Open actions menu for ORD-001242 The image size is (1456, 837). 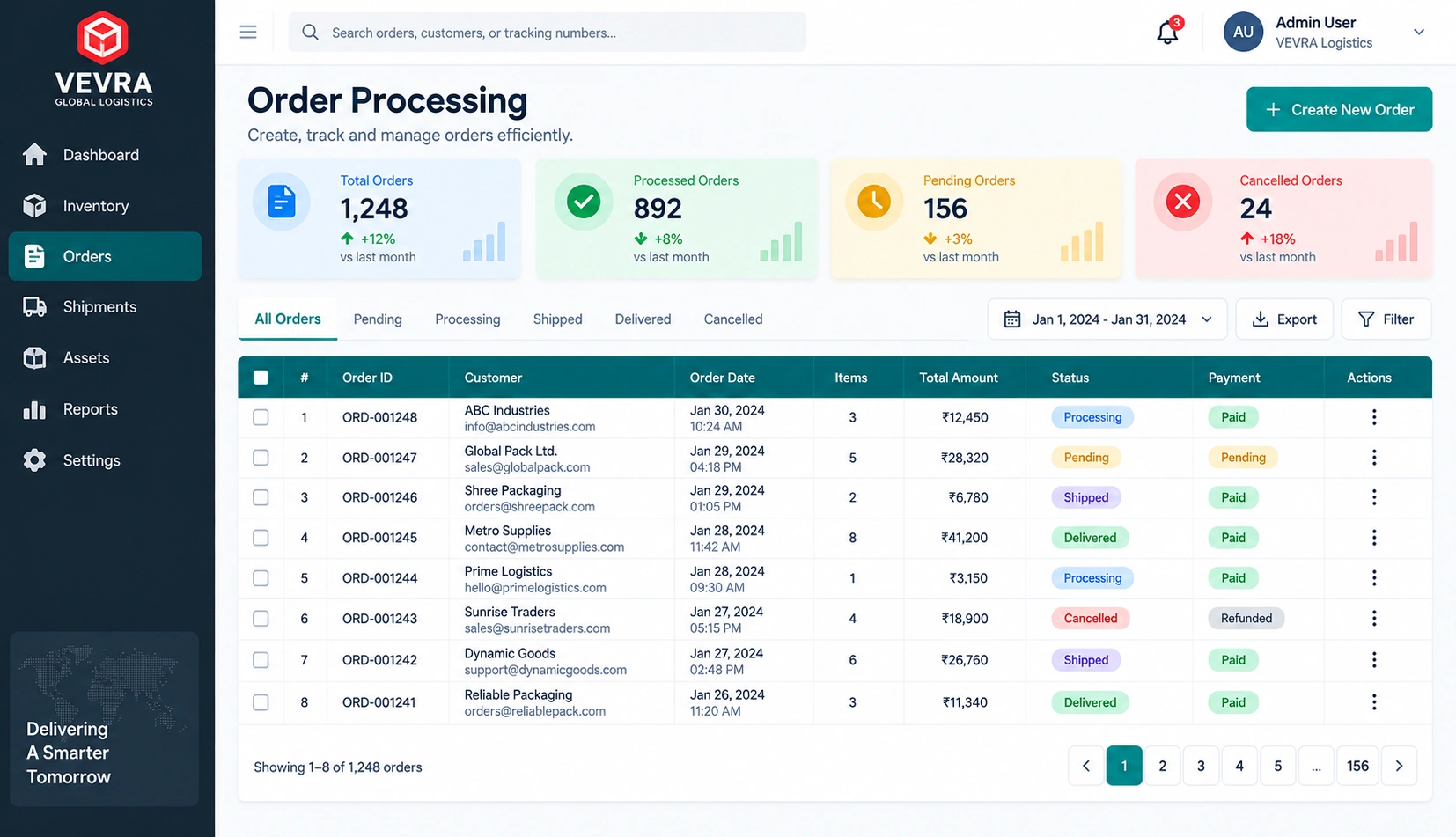point(1373,660)
